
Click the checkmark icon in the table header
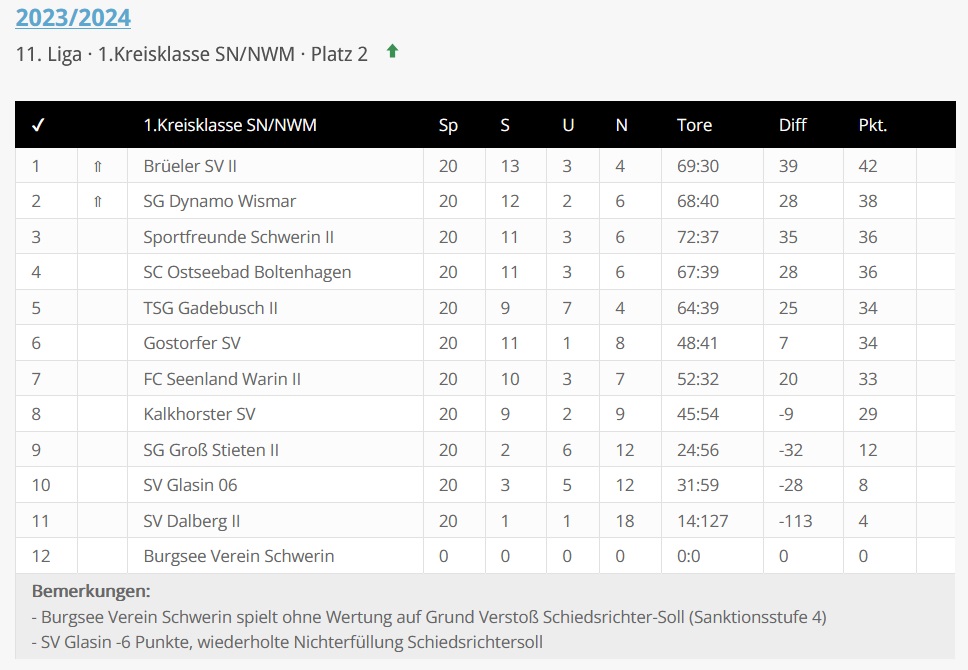38,125
